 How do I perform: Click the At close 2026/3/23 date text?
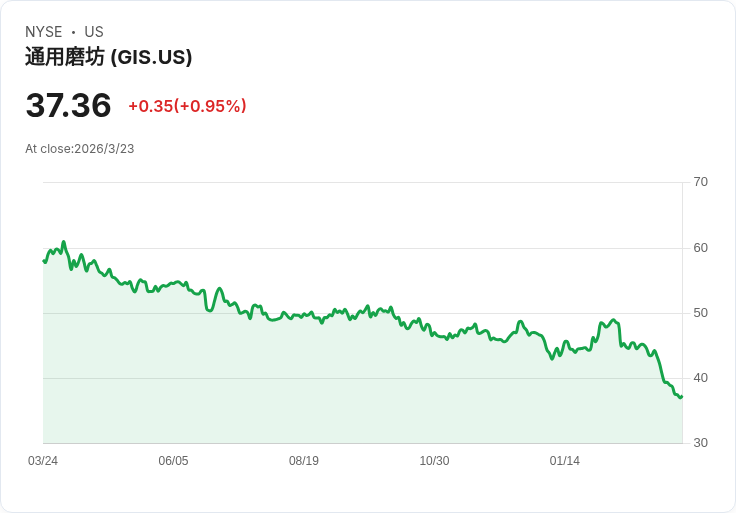tap(80, 149)
